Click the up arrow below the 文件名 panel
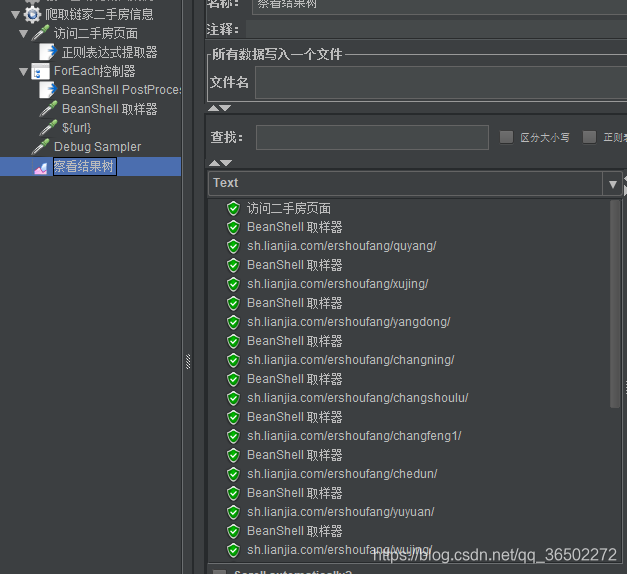 214,108
